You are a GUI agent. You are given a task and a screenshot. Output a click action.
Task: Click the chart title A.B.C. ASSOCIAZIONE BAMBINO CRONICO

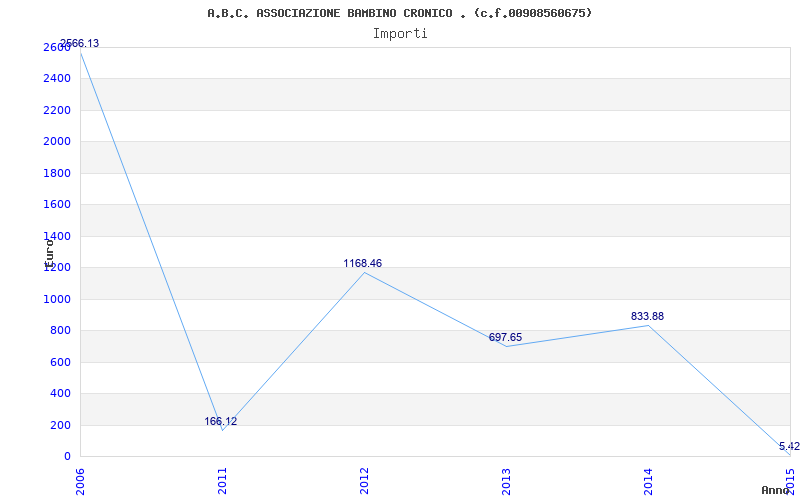399,13
